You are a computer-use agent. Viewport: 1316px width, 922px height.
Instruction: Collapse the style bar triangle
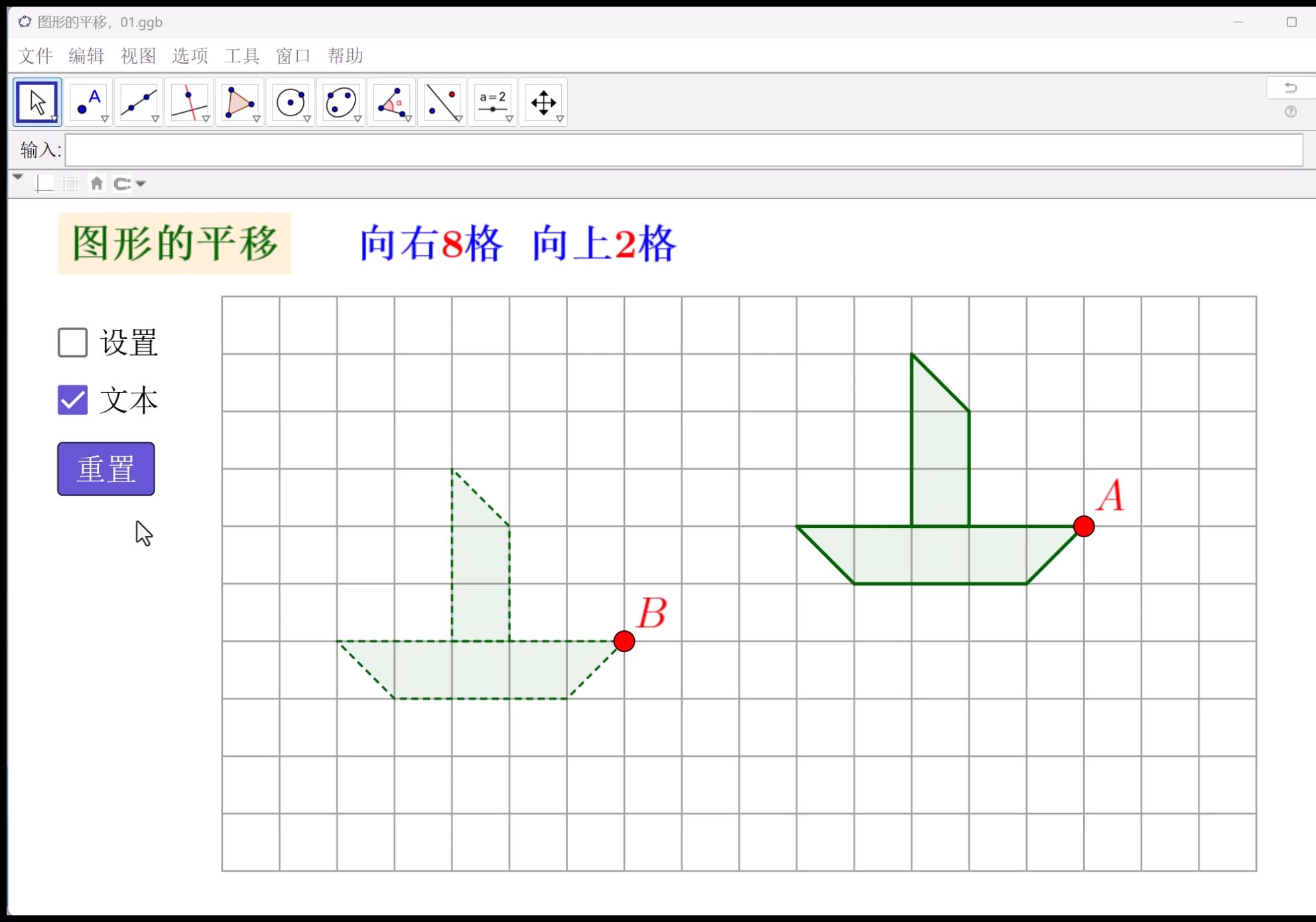18,177
